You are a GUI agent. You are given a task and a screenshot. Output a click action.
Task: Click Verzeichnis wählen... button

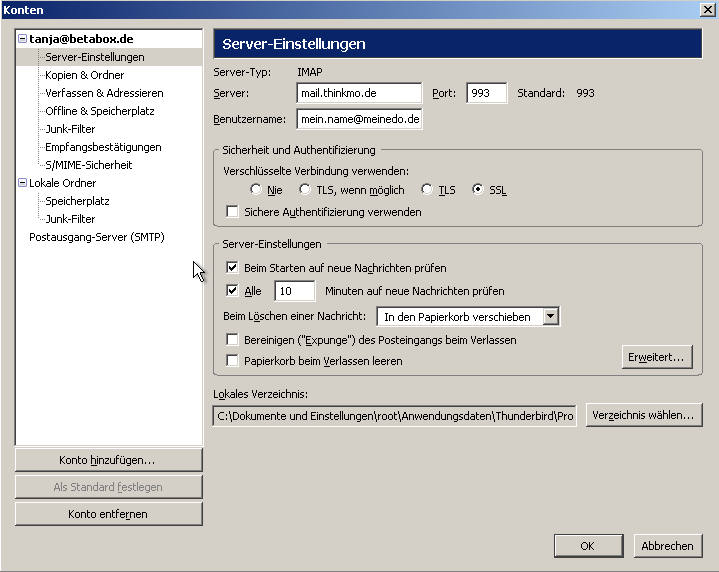(643, 415)
